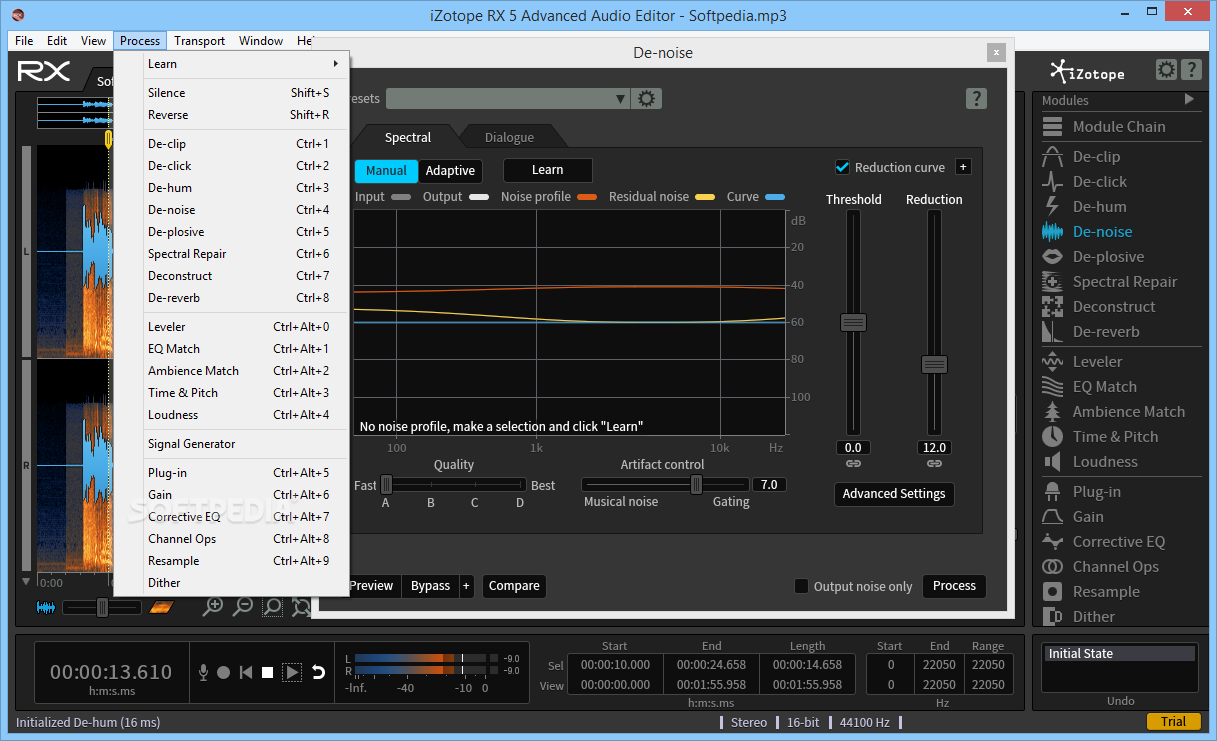Open De-noise module help button
This screenshot has width=1217, height=741.
point(977,98)
